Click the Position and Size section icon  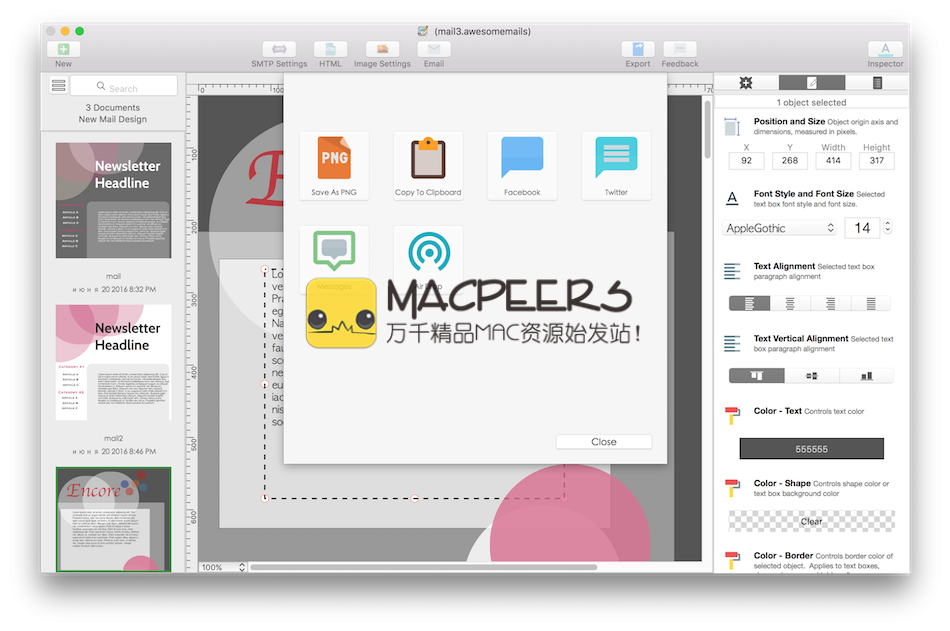click(732, 127)
